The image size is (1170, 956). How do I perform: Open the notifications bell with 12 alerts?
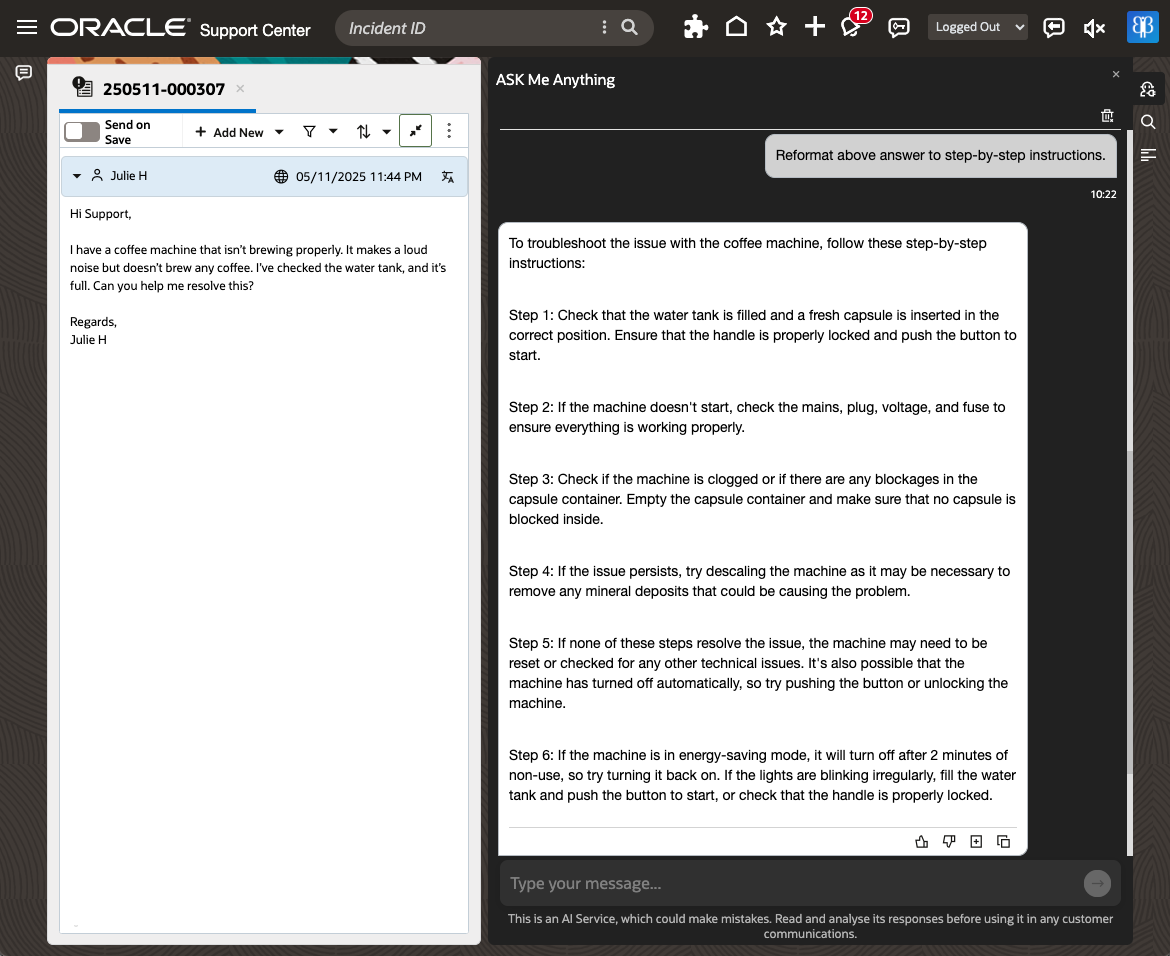[x=852, y=28]
